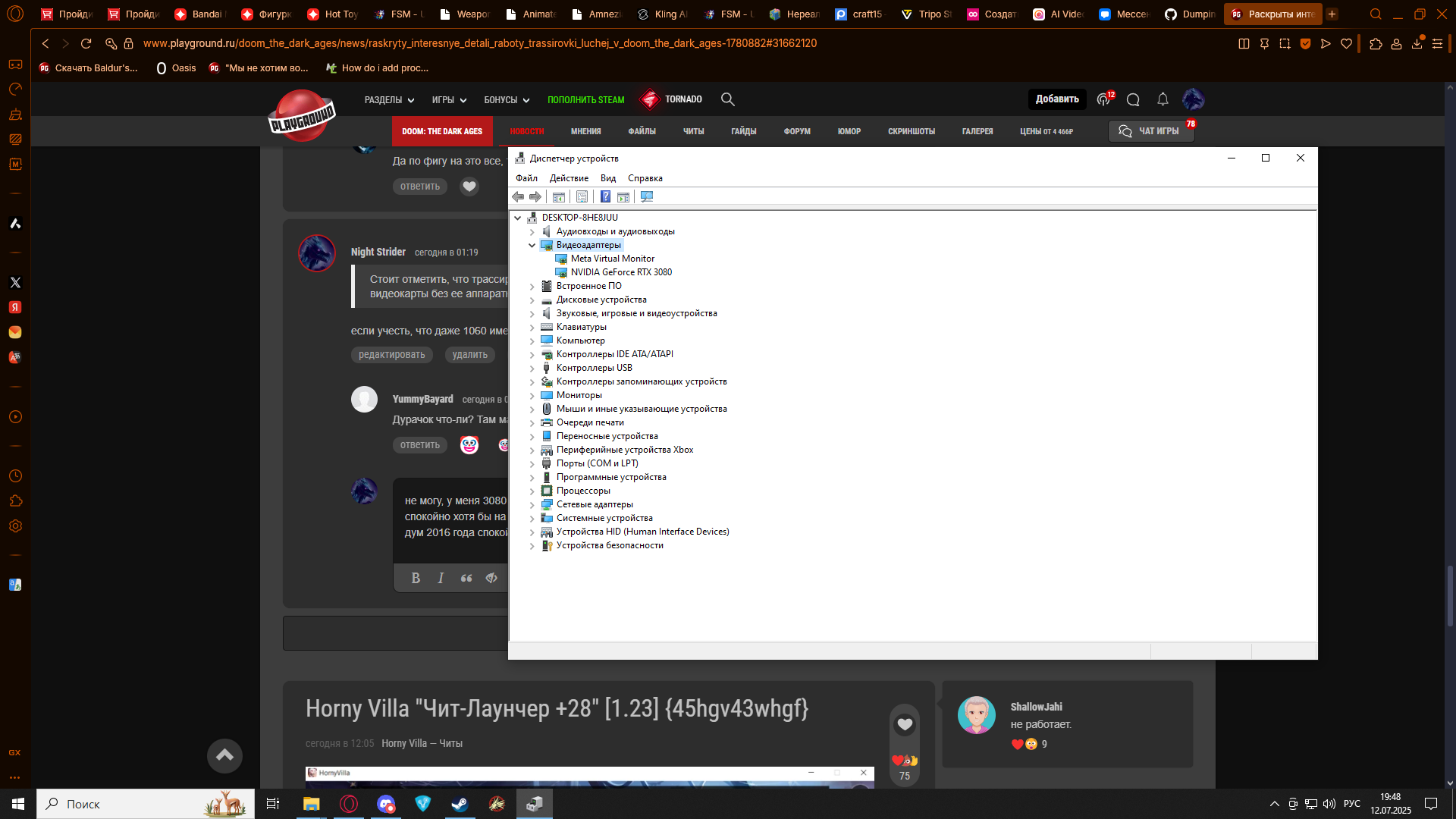This screenshot has height=819, width=1456.
Task: Open Easy Setup sliders icon
Action: click(1437, 44)
